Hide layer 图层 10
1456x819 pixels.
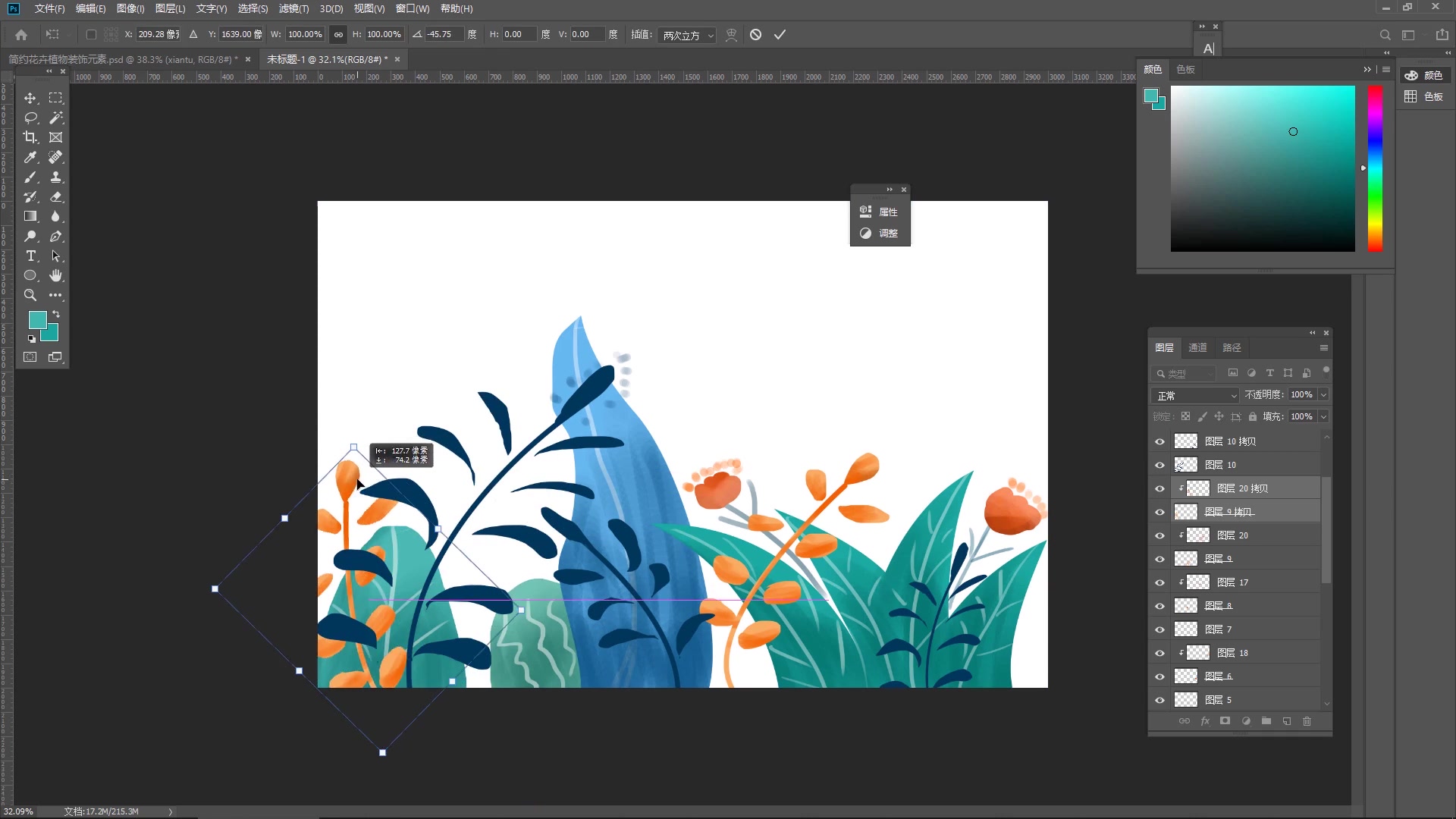(1159, 465)
